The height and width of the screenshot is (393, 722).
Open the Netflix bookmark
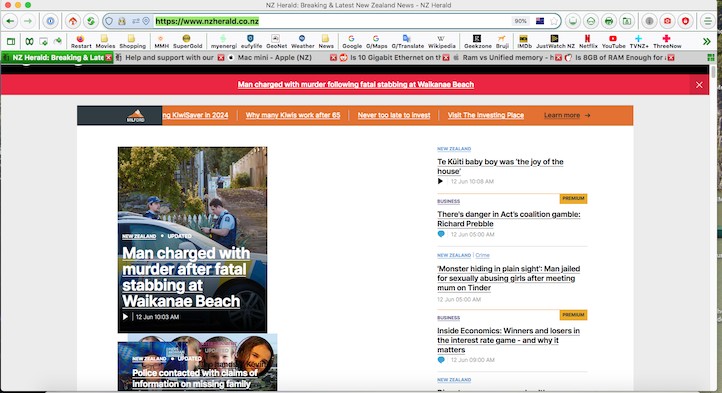pyautogui.click(x=588, y=42)
